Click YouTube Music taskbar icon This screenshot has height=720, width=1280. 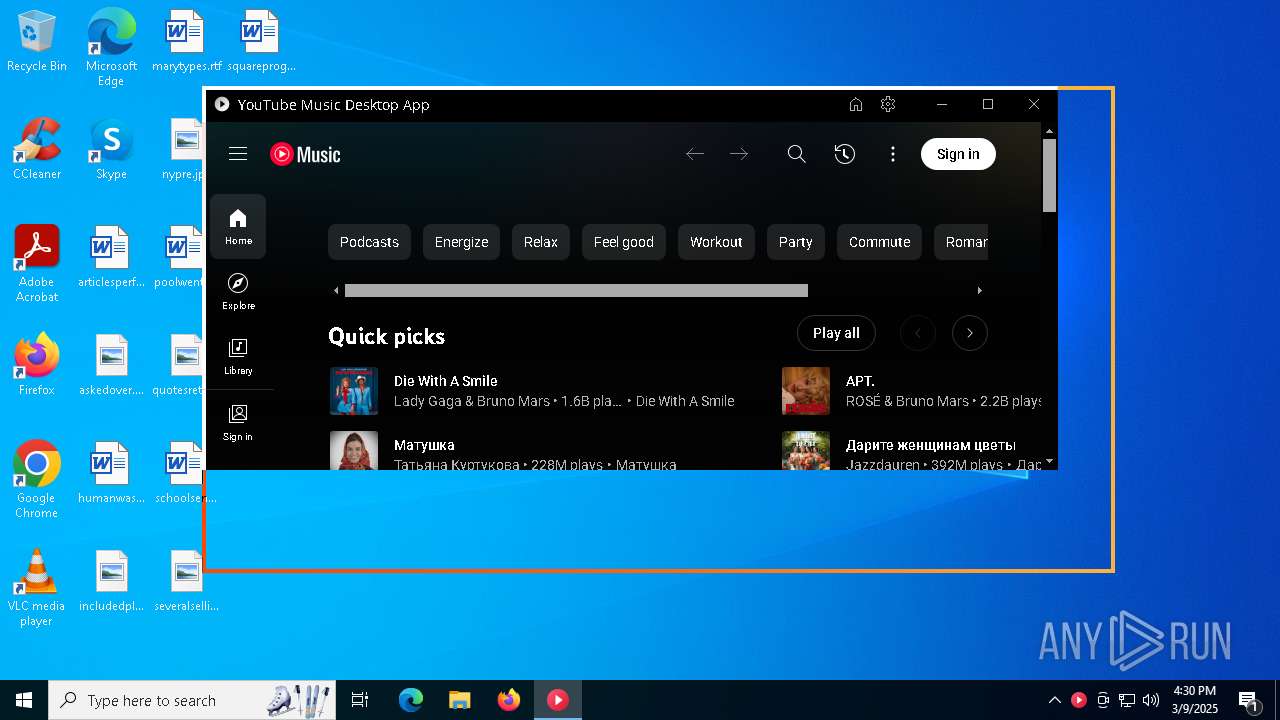(x=558, y=700)
